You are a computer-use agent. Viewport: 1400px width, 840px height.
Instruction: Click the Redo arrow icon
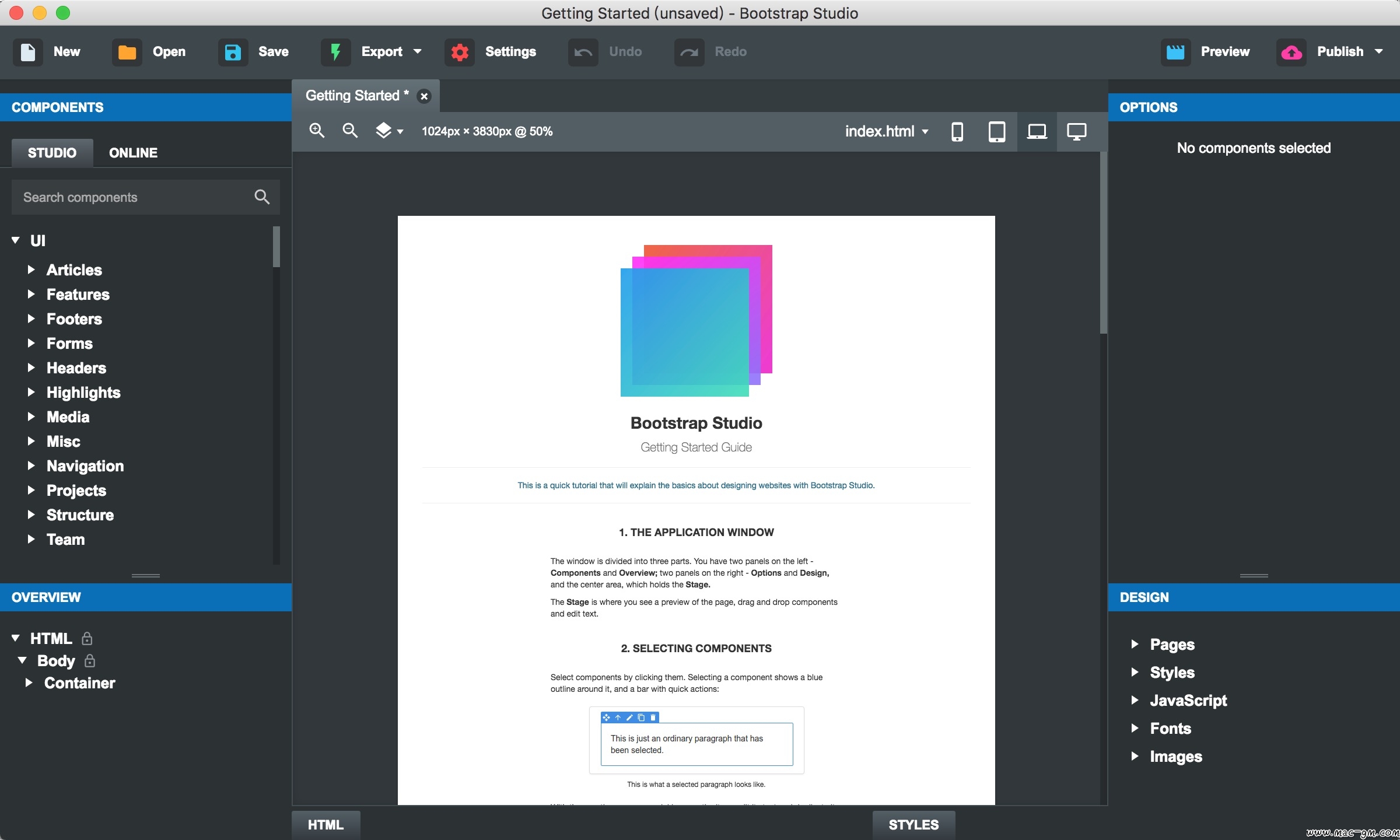[689, 52]
